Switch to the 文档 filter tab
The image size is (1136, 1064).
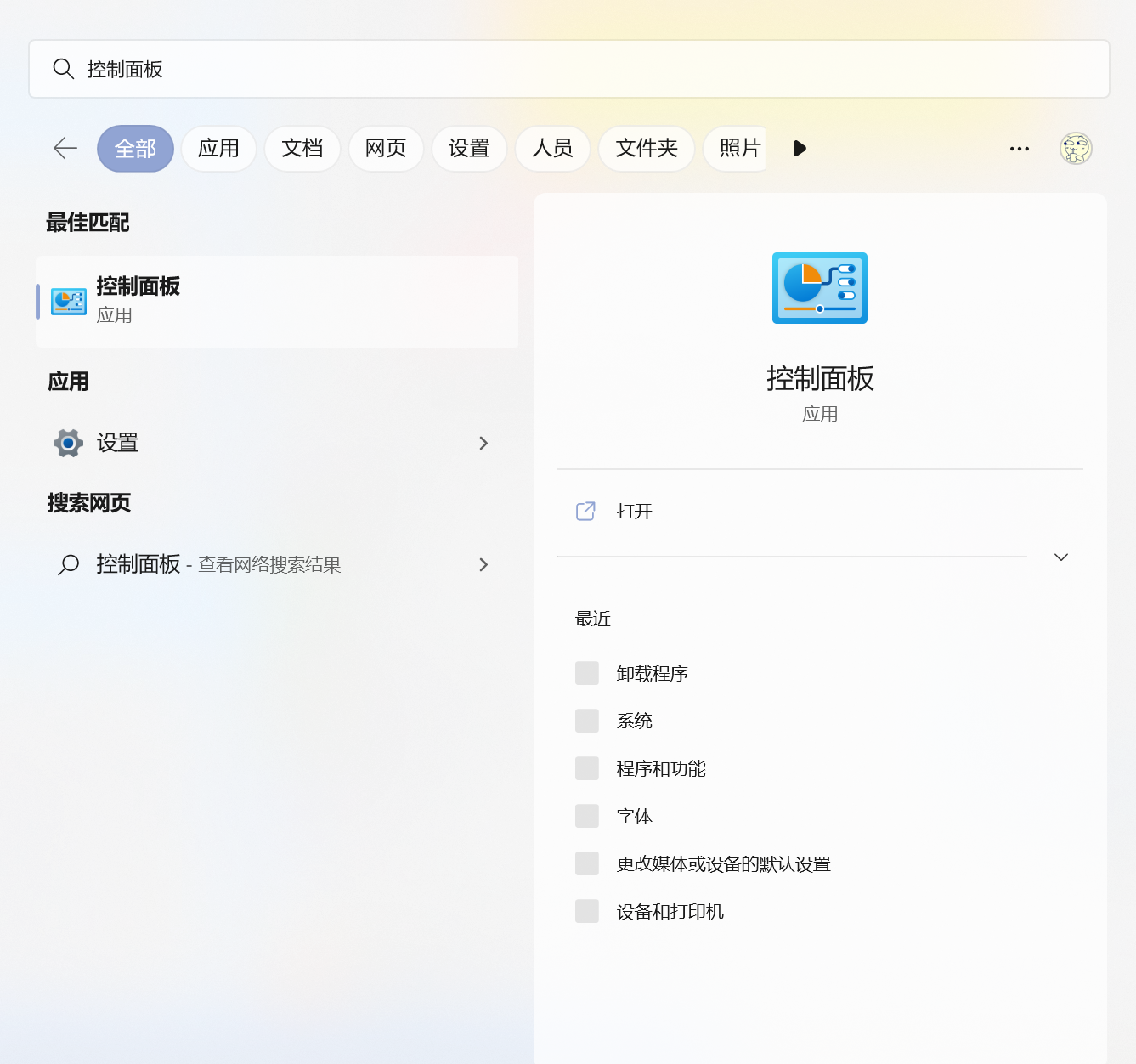tap(302, 149)
